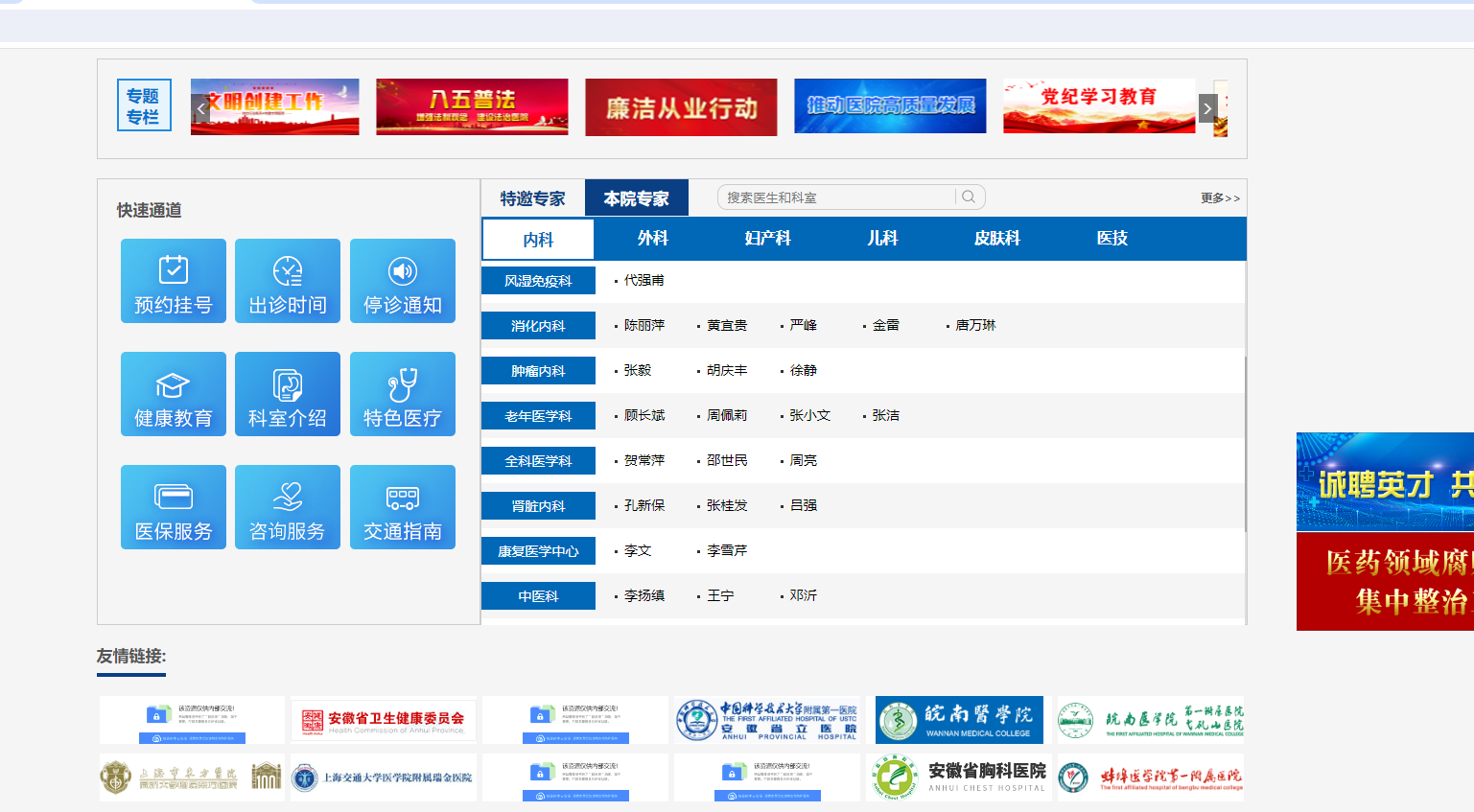Visit 上海交通大学医学院附属瑞金医院 link

384,777
